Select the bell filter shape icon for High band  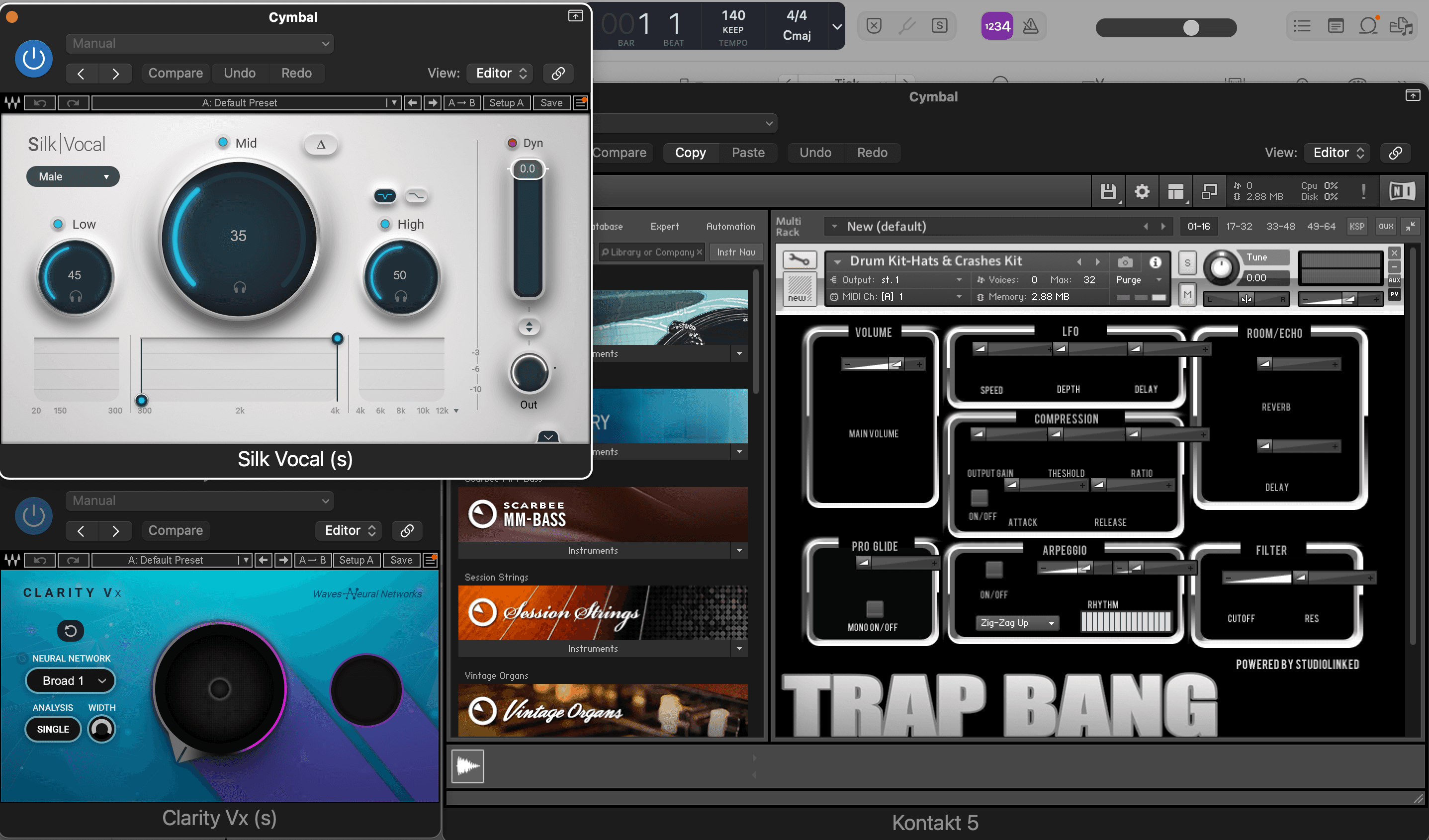(385, 196)
